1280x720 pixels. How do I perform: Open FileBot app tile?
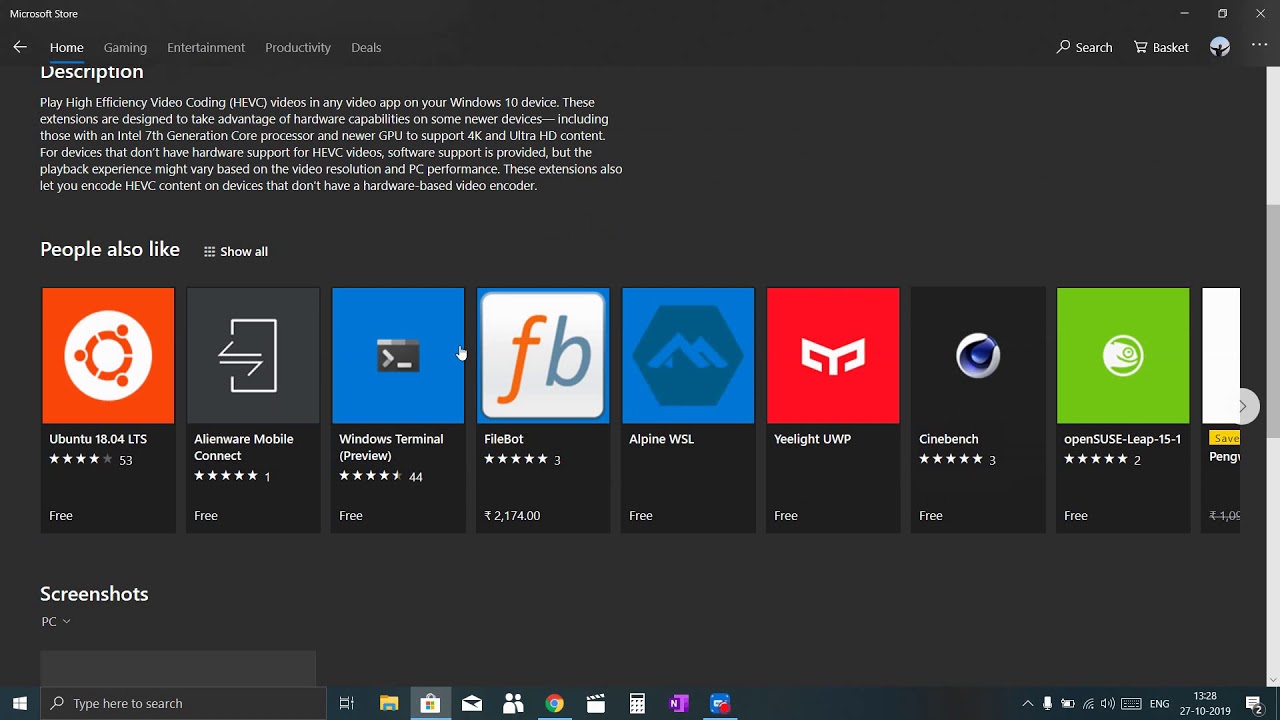pos(543,410)
